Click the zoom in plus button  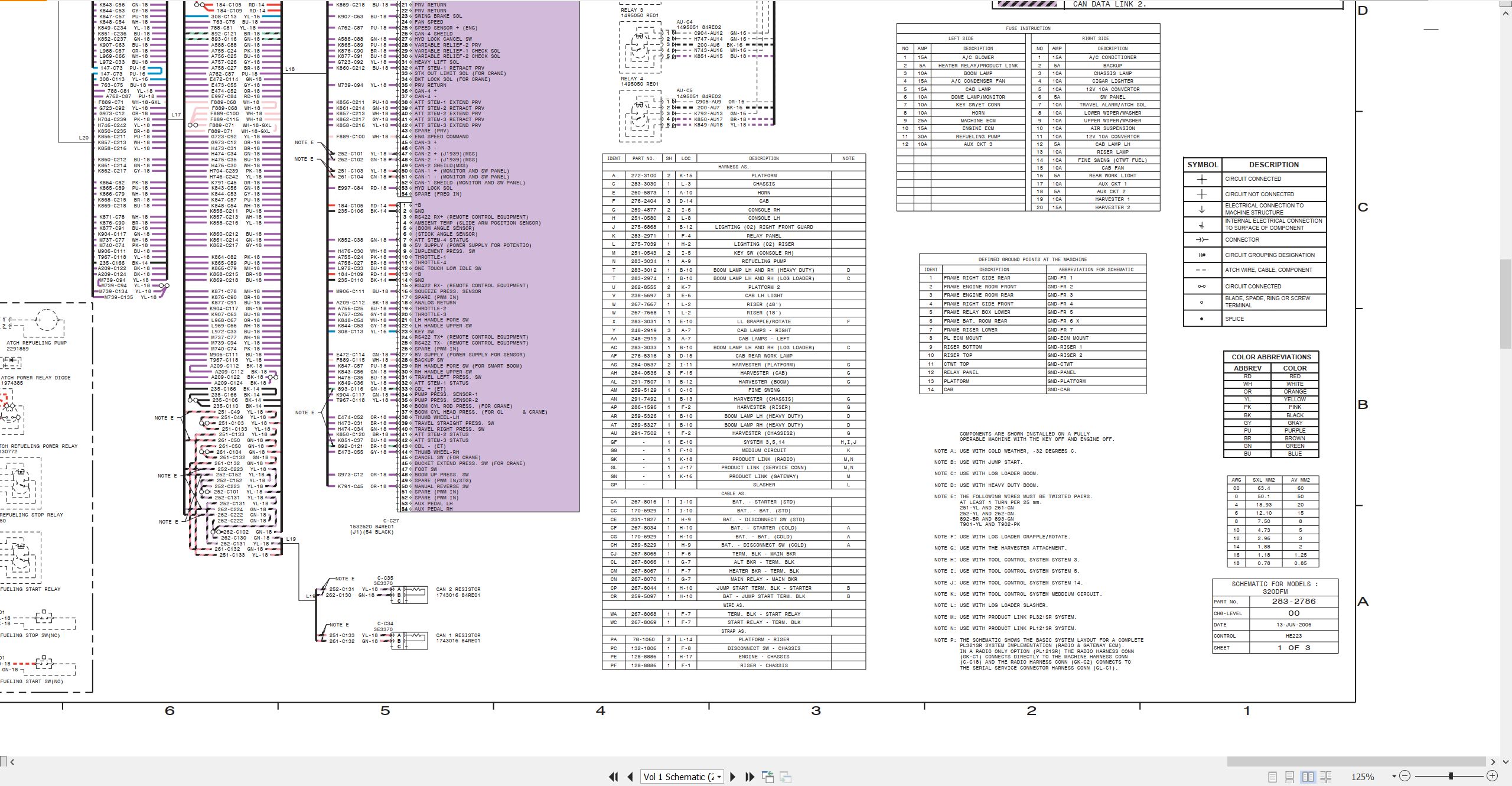1492,776
